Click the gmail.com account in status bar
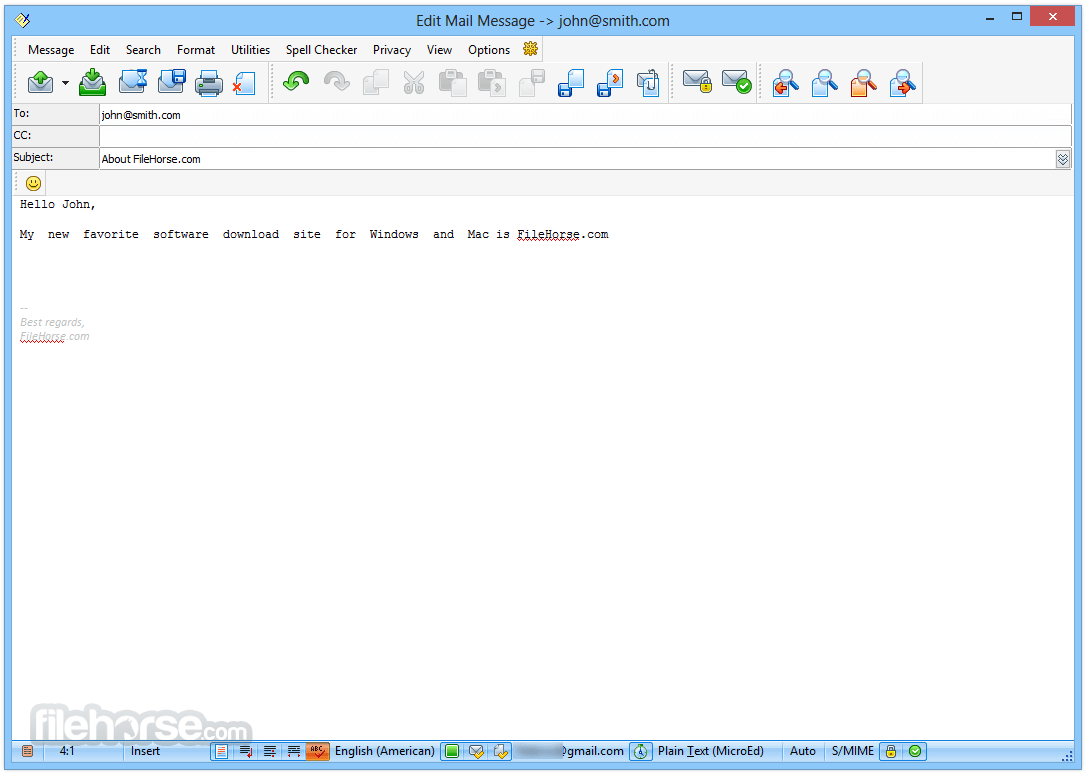Screen dimensions: 1087x776 [570, 751]
